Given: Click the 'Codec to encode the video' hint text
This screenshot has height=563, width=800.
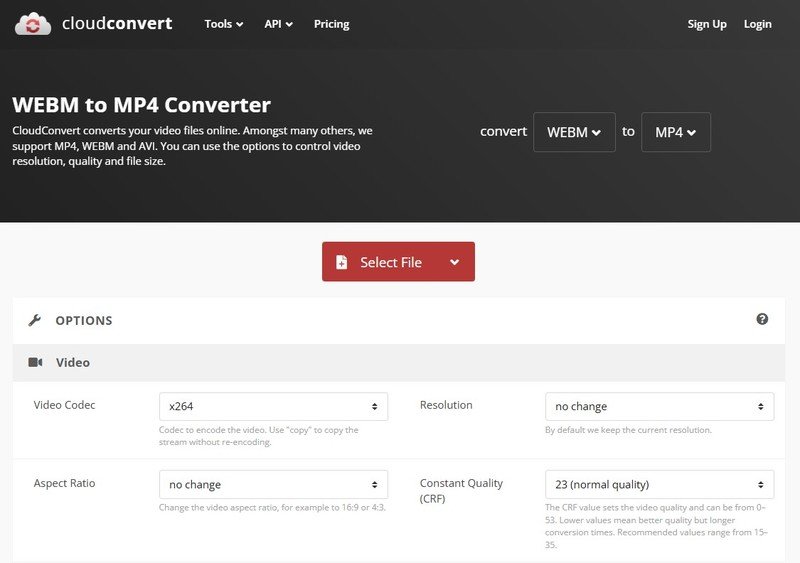Looking at the screenshot, I should point(259,436).
